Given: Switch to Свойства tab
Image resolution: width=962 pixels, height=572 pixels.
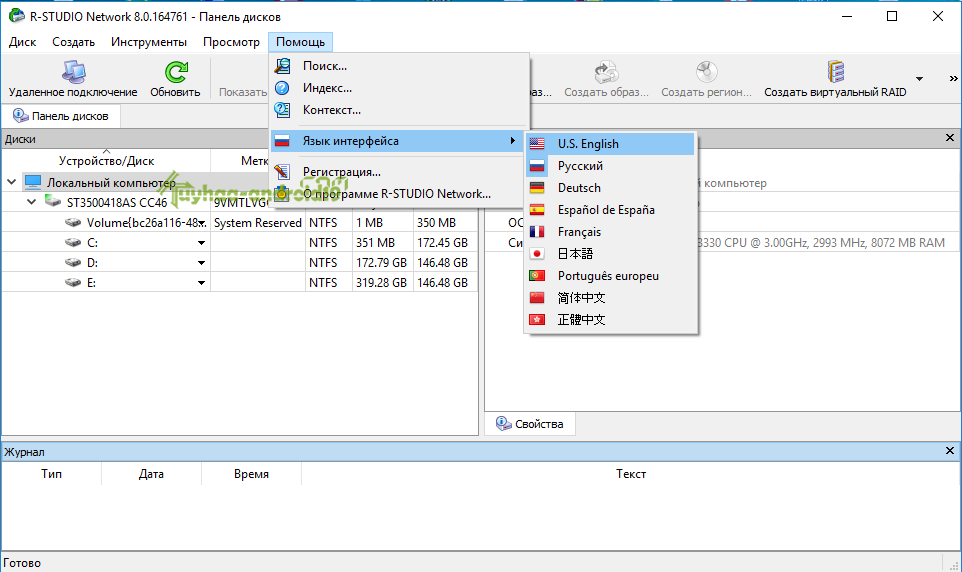Looking at the screenshot, I should 529,424.
